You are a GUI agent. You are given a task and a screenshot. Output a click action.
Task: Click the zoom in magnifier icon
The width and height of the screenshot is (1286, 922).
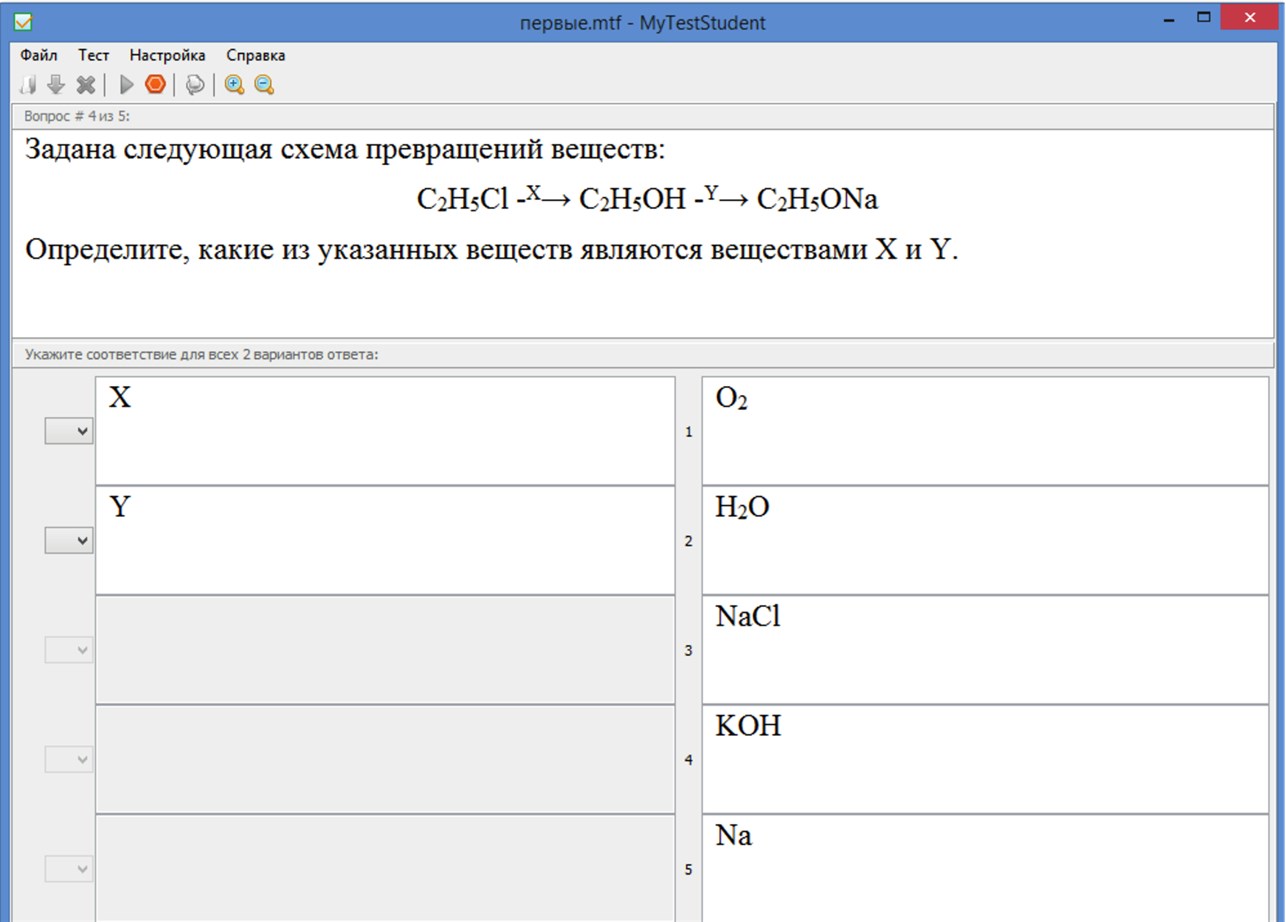coord(234,85)
